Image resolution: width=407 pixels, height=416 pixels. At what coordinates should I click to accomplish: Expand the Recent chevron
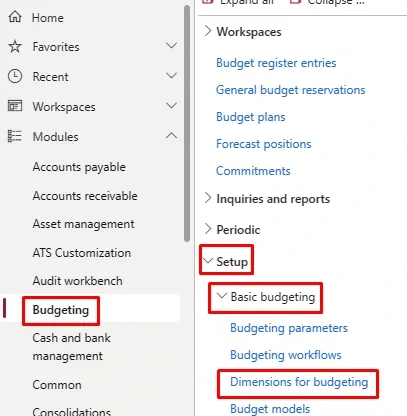171,76
